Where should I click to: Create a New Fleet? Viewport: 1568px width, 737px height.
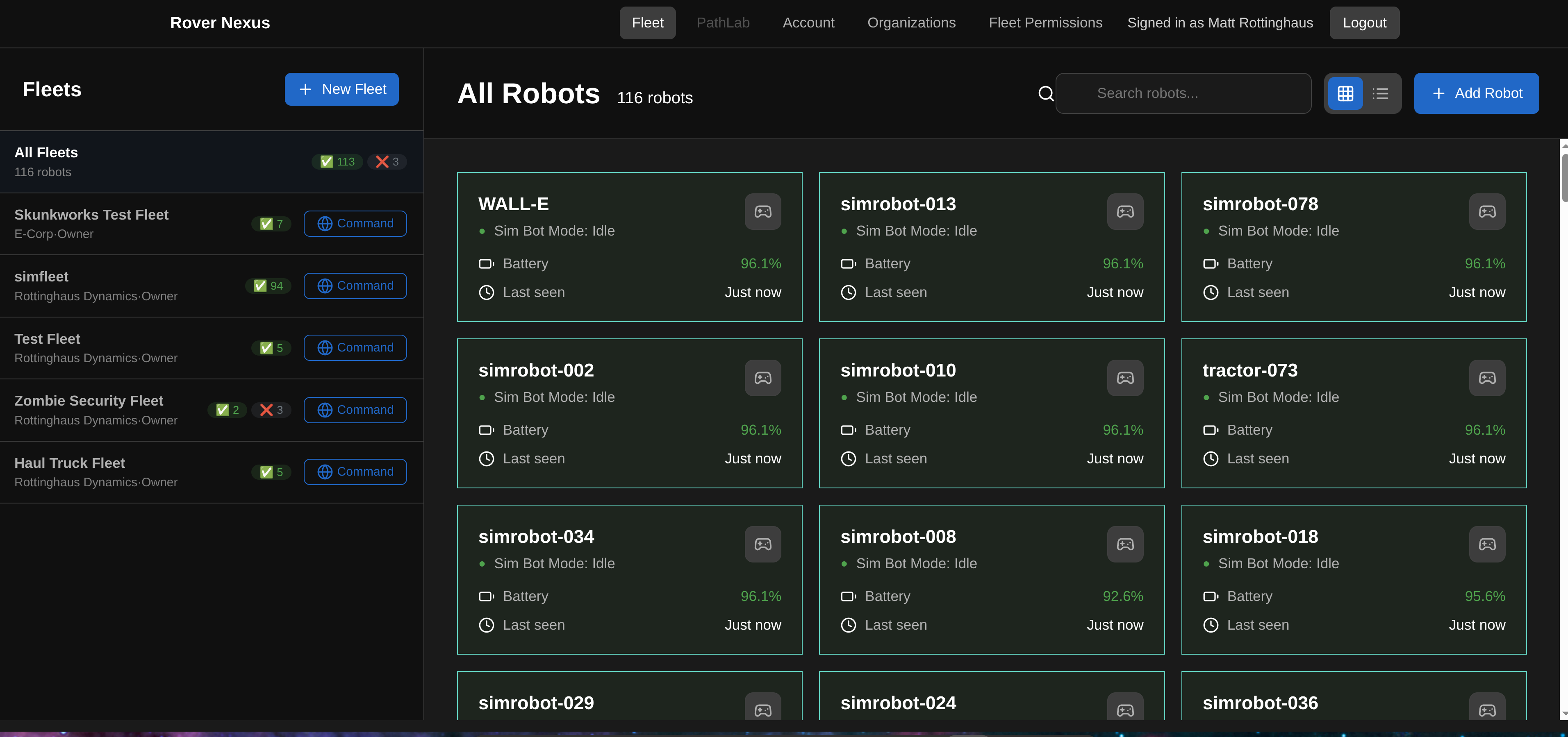pos(341,89)
